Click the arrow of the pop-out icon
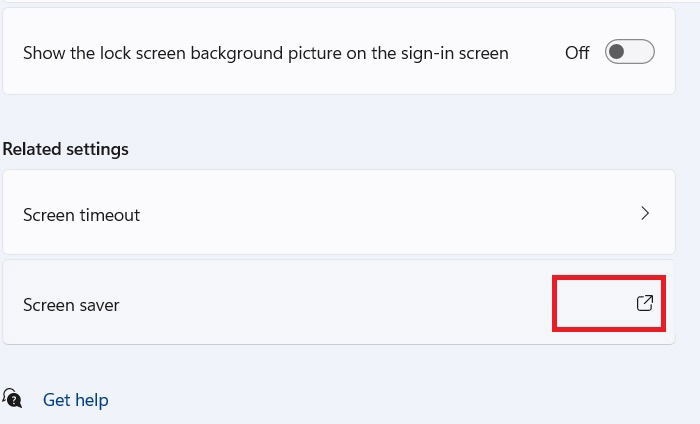The width and height of the screenshot is (700, 424). [648, 300]
